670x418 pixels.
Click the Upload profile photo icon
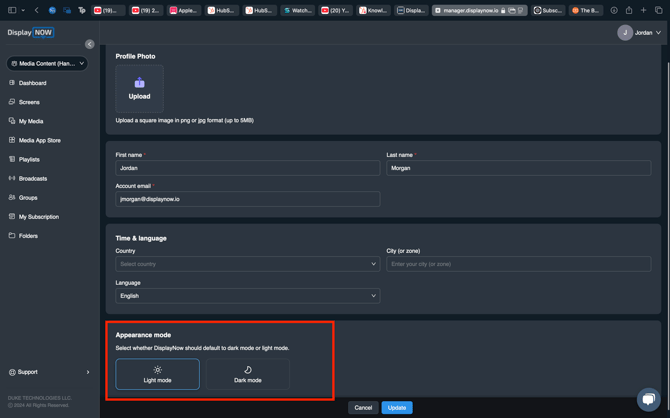pos(139,84)
